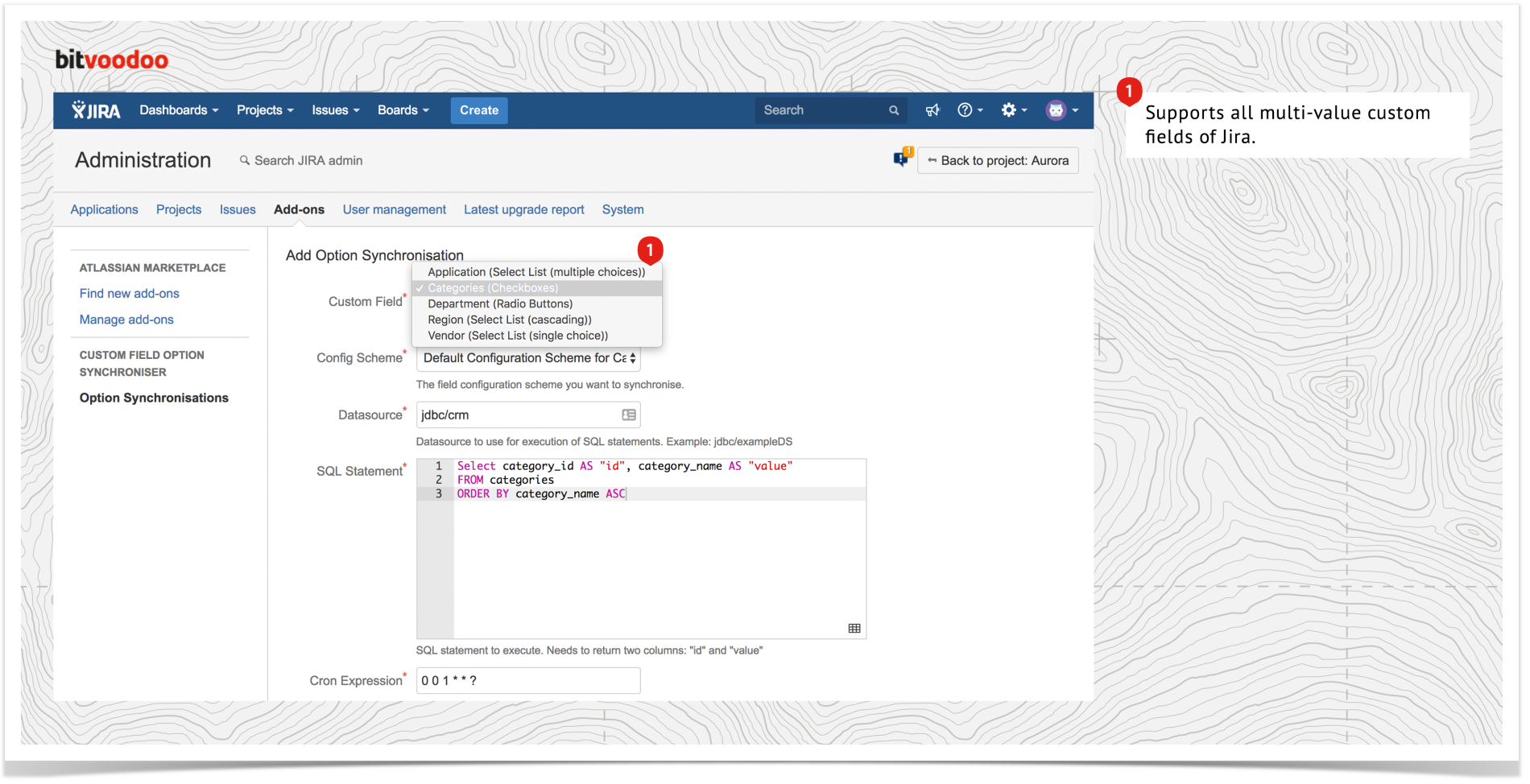Image resolution: width=1530 pixels, height=784 pixels.
Task: Click the Search JIRA admin field
Action: pyautogui.click(x=301, y=161)
